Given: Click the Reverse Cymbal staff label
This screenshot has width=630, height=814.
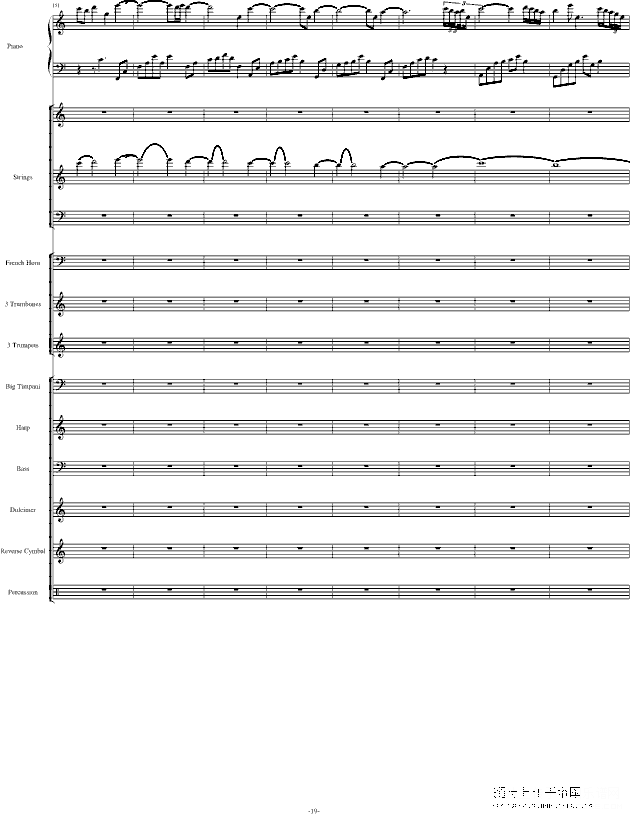Looking at the screenshot, I should (x=23, y=551).
